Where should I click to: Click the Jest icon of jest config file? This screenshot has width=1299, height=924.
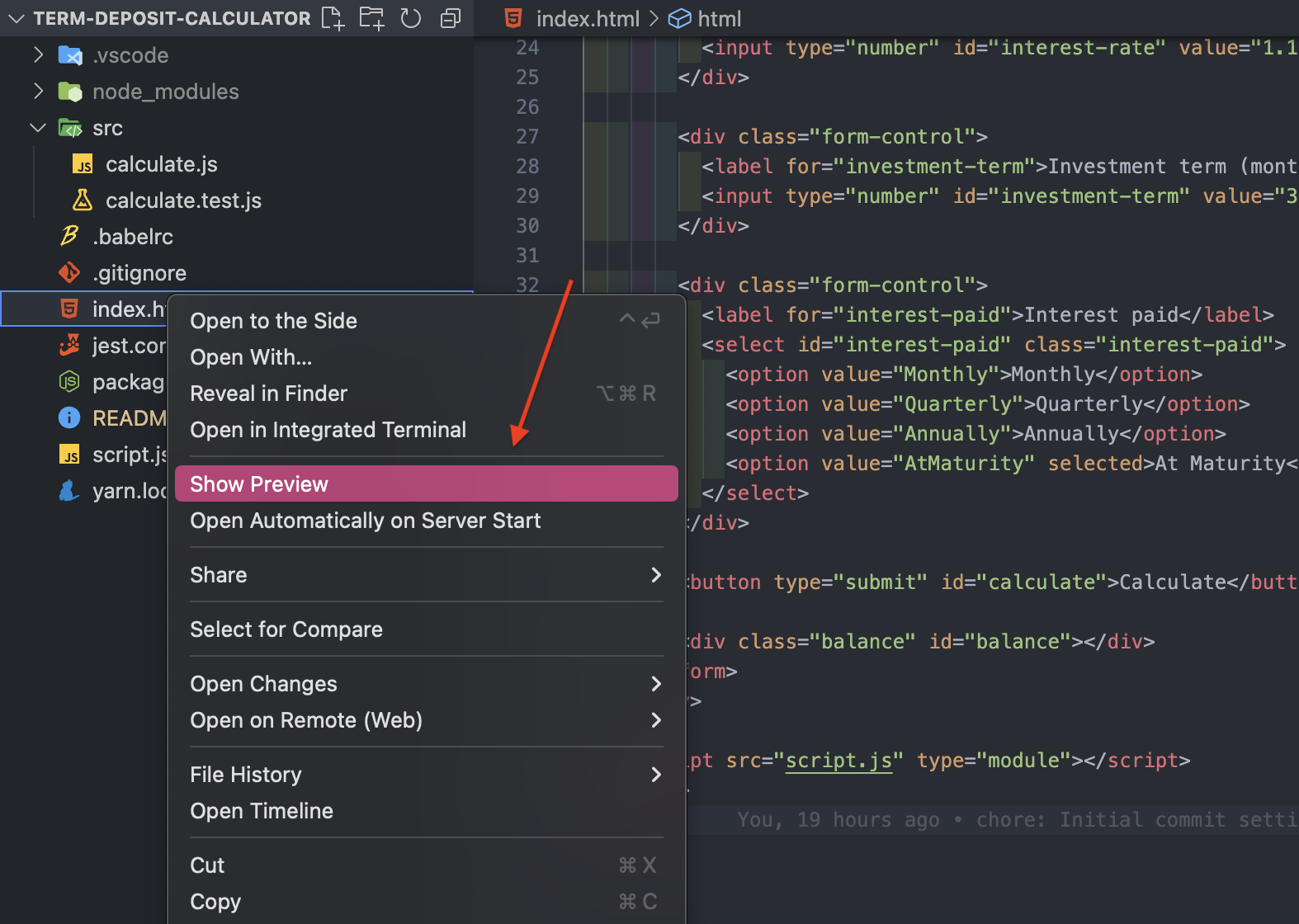pos(69,345)
